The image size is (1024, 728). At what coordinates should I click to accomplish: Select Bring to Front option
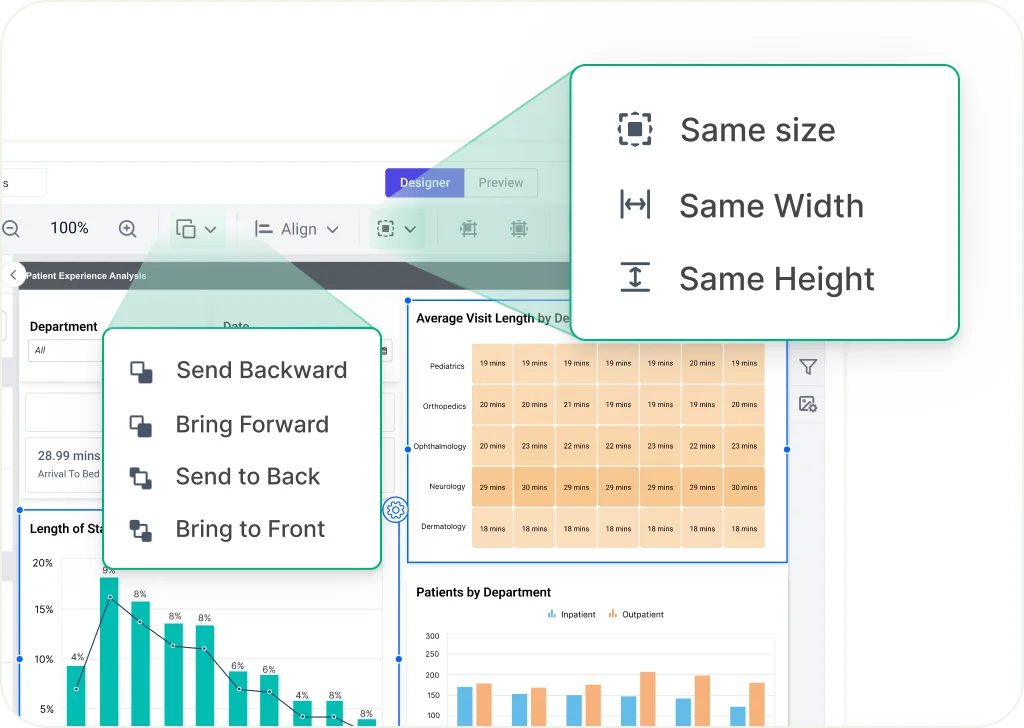pos(250,529)
